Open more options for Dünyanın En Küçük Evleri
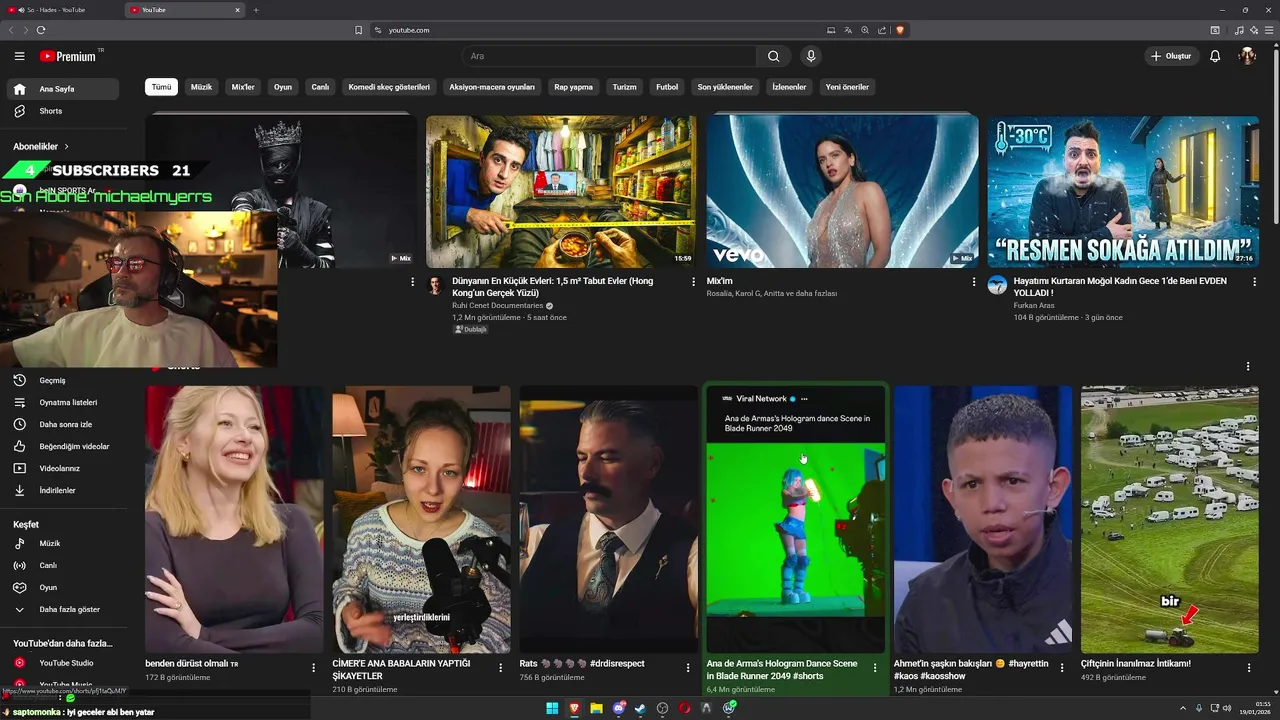Viewport: 1280px width, 720px height. [x=693, y=282]
